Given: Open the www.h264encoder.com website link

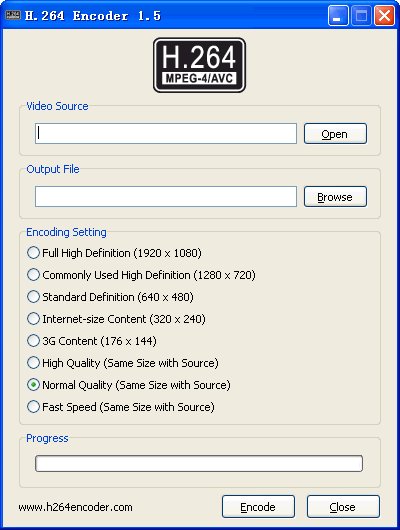Looking at the screenshot, I should tap(75, 507).
